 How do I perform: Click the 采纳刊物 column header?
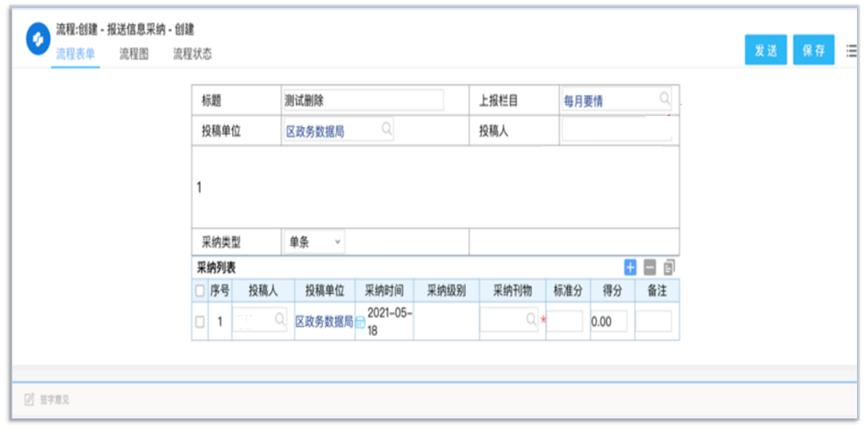coord(512,291)
